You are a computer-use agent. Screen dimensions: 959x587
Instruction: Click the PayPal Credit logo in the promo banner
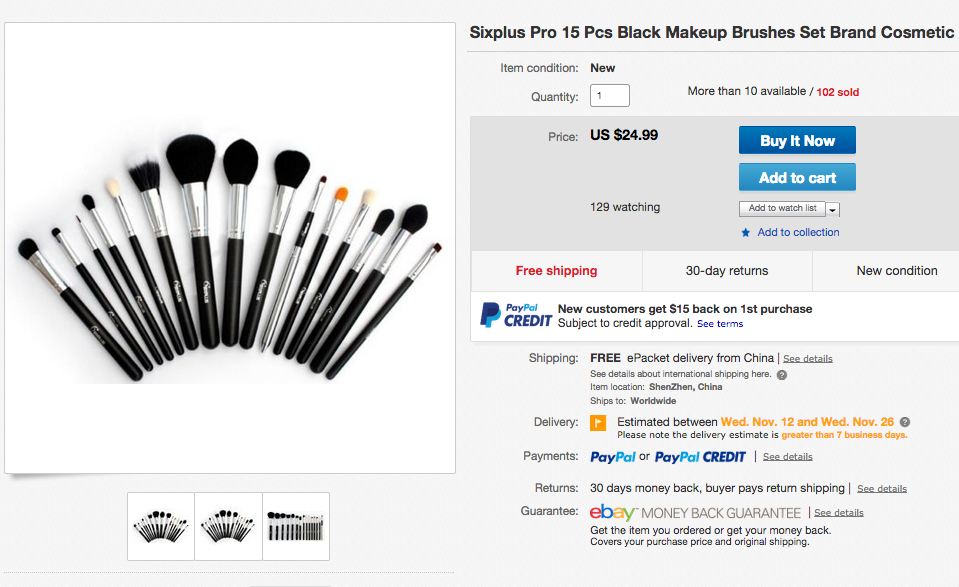[x=516, y=315]
